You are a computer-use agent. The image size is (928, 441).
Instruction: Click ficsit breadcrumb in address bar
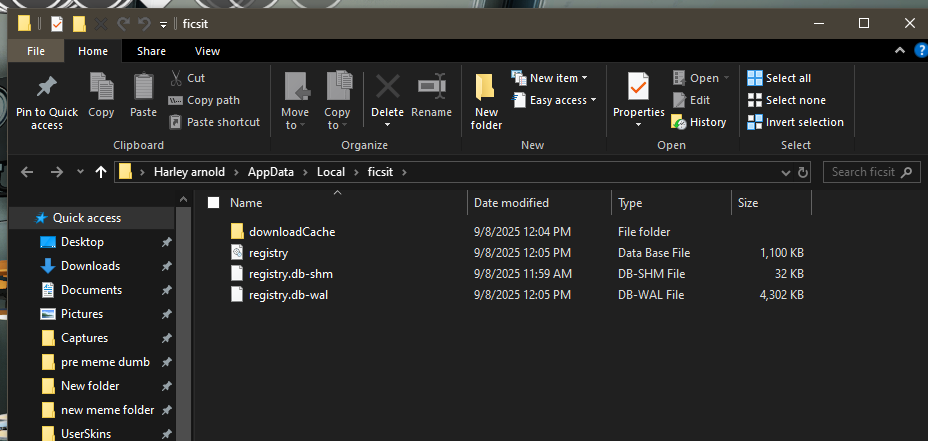coord(380,172)
